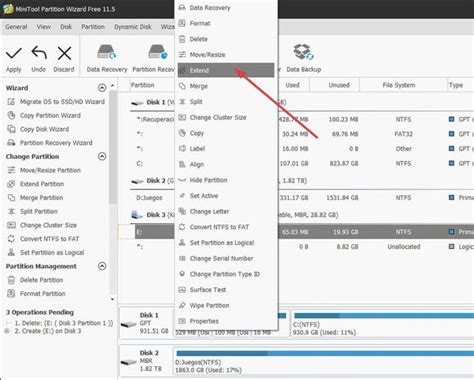Open the Data Backup toolbar tool
This screenshot has height=380, width=474.
(x=303, y=58)
